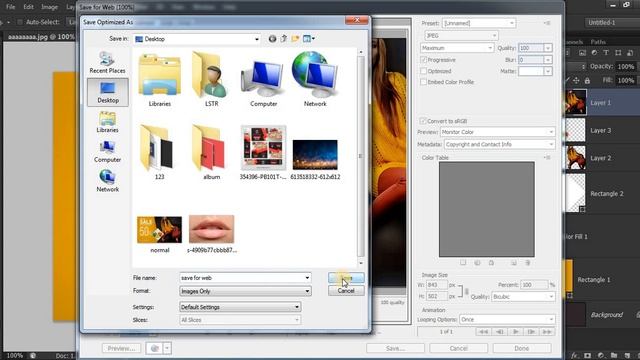This screenshot has width=640, height=360.
Task: Open the Bicubic resample quality dropdown
Action: pos(523,297)
